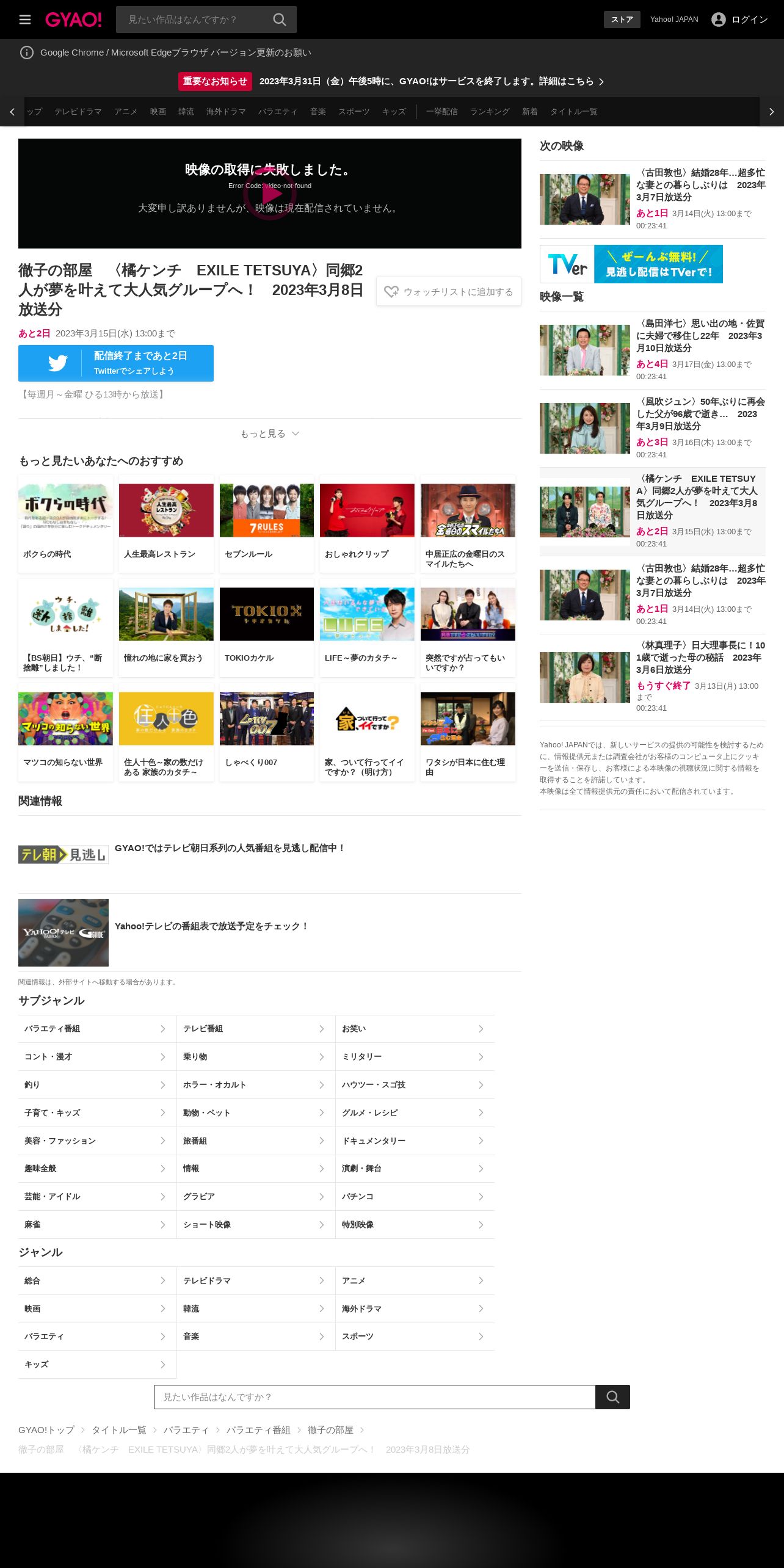Click 重要なお知らせ badge
This screenshot has height=1568, width=784.
[x=215, y=81]
